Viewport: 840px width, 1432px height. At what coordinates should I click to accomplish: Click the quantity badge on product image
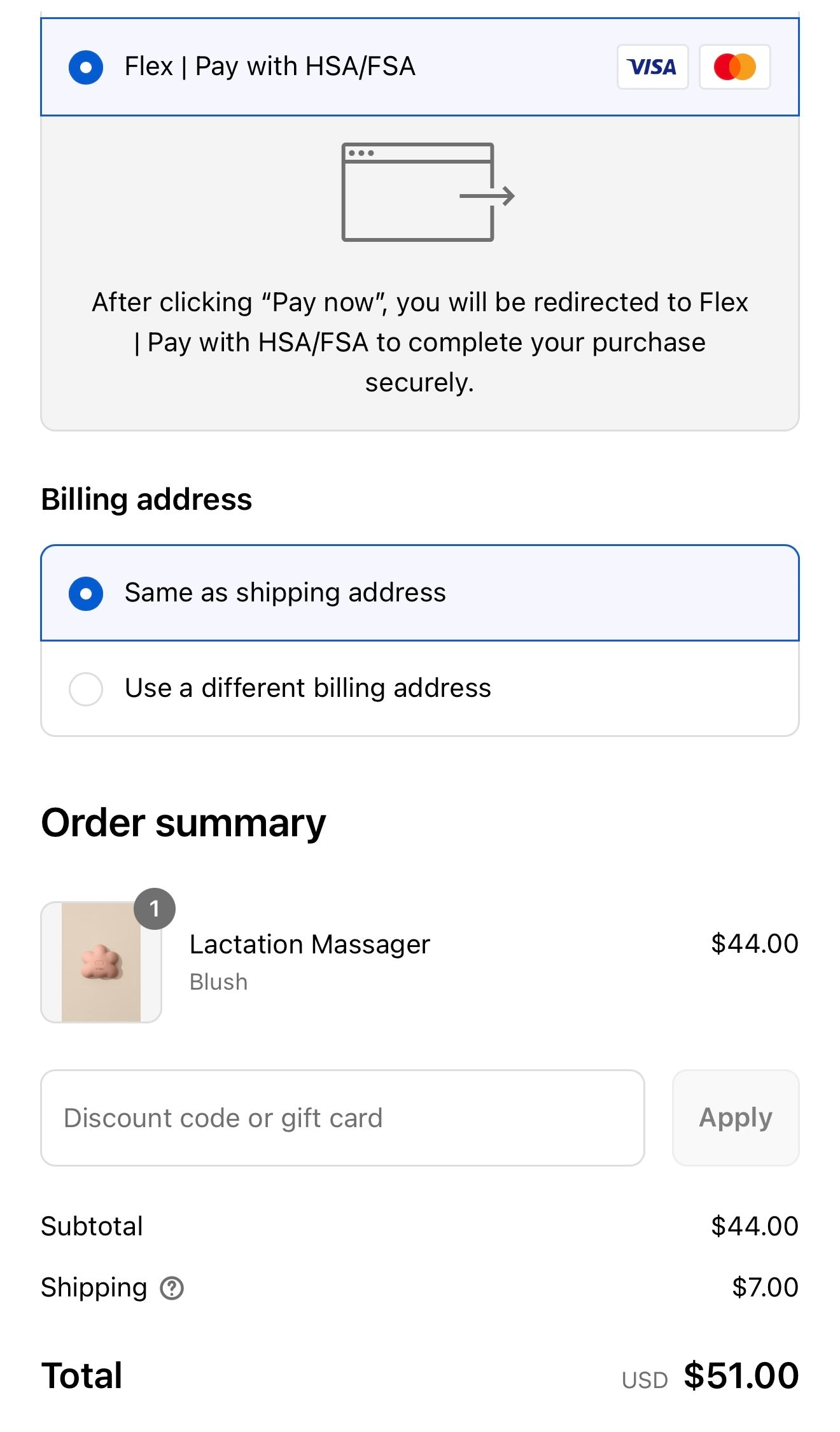point(154,909)
